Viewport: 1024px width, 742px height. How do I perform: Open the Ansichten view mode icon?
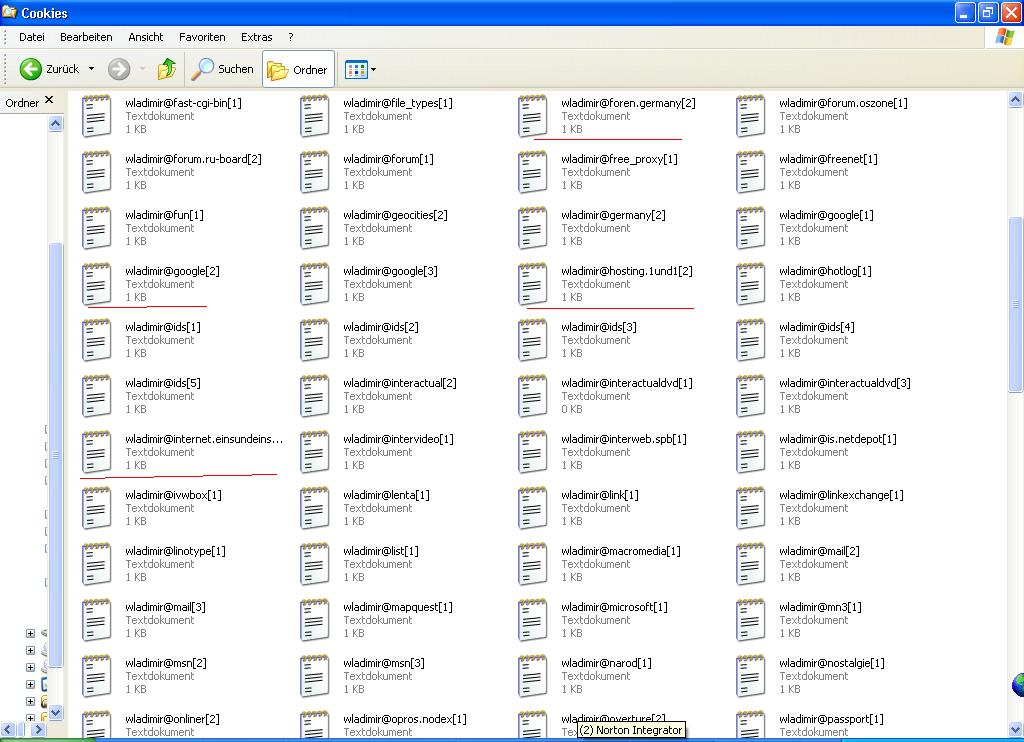pos(356,69)
